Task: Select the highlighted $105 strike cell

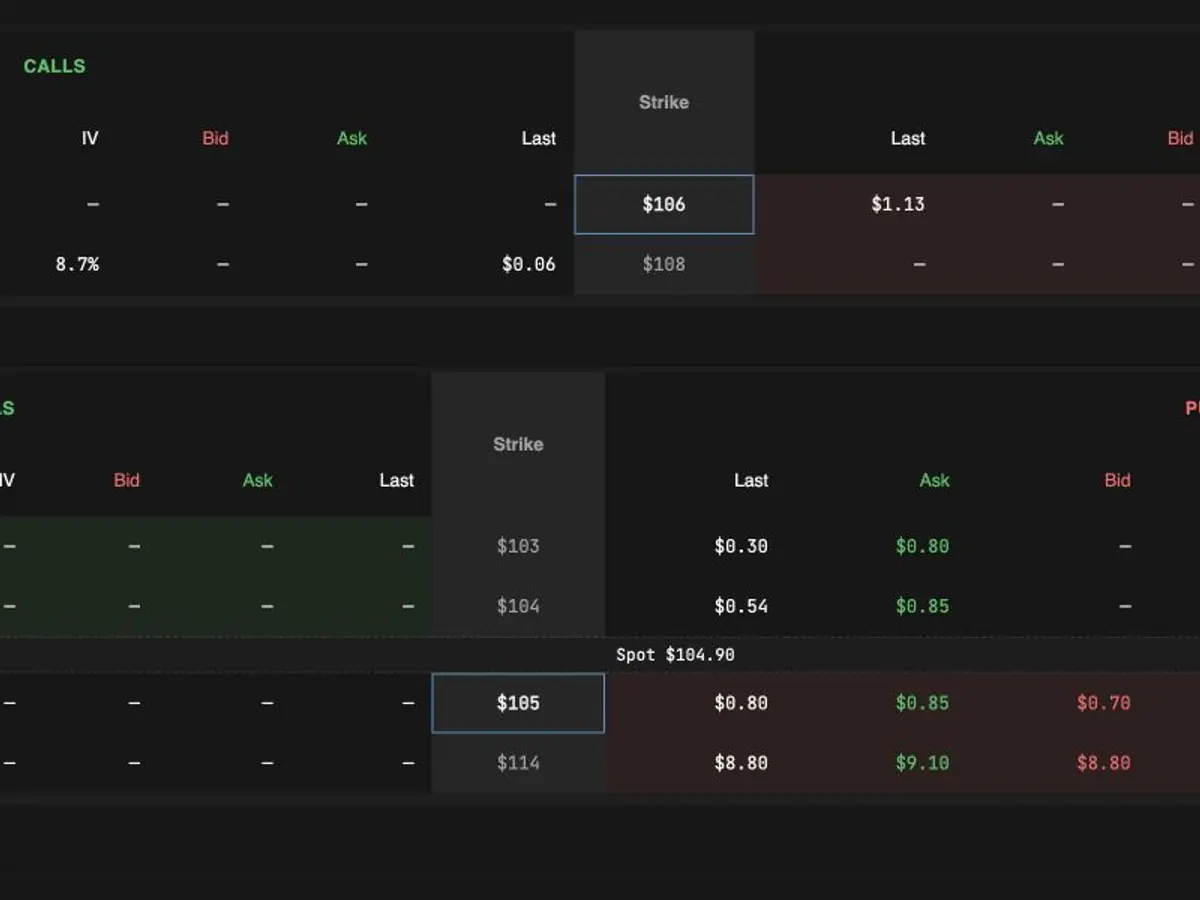Action: (x=518, y=703)
